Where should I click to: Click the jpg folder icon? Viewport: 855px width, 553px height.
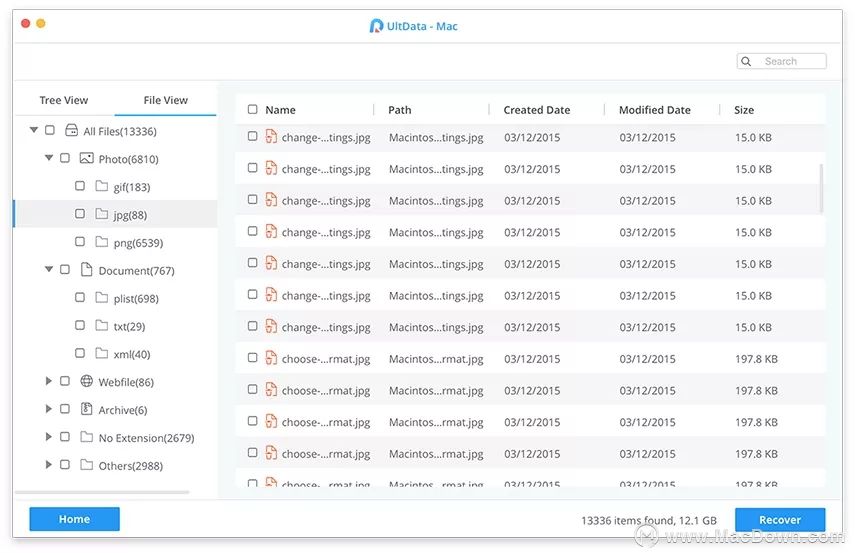tap(101, 214)
